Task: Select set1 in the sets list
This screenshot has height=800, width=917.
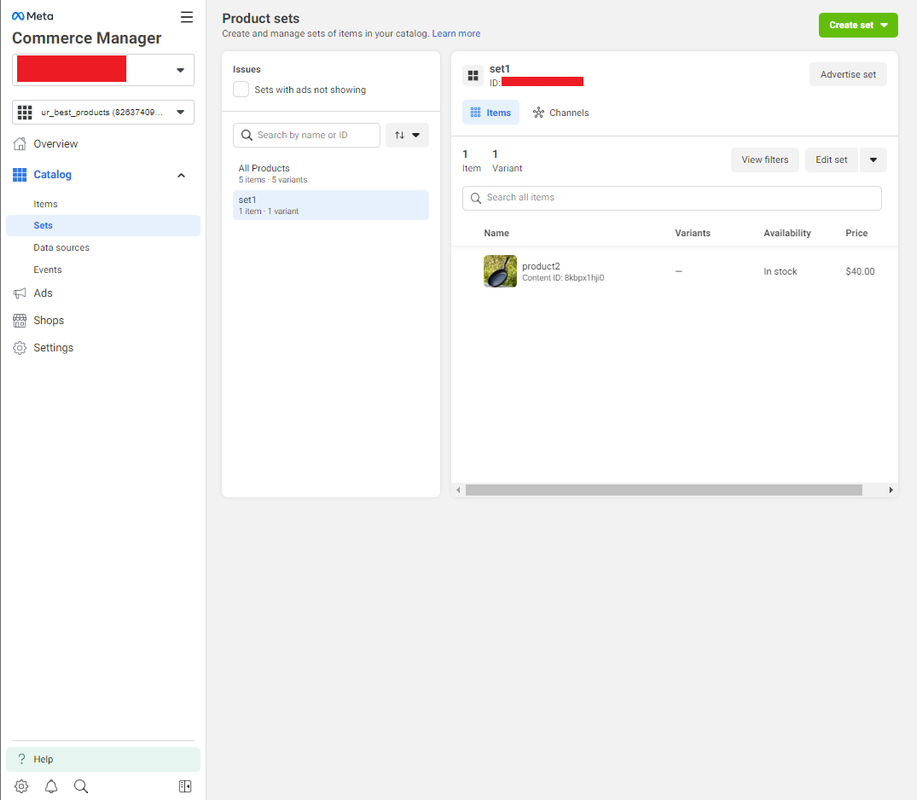Action: tap(331, 205)
